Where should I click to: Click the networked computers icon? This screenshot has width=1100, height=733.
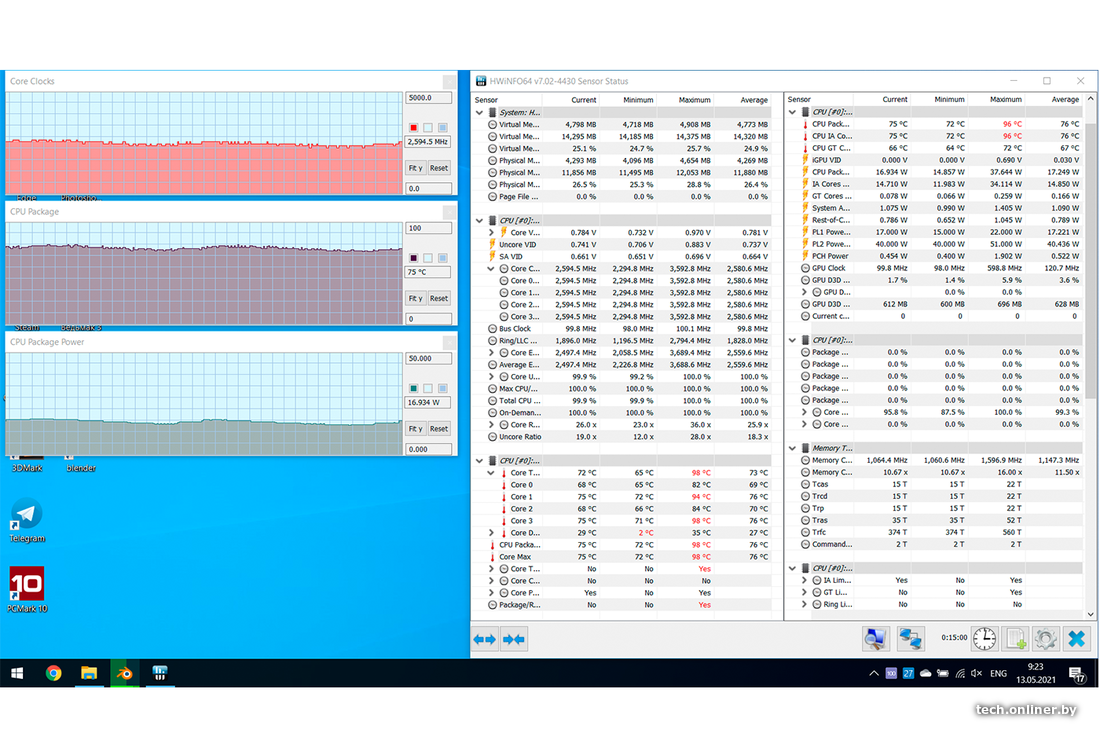tap(910, 638)
